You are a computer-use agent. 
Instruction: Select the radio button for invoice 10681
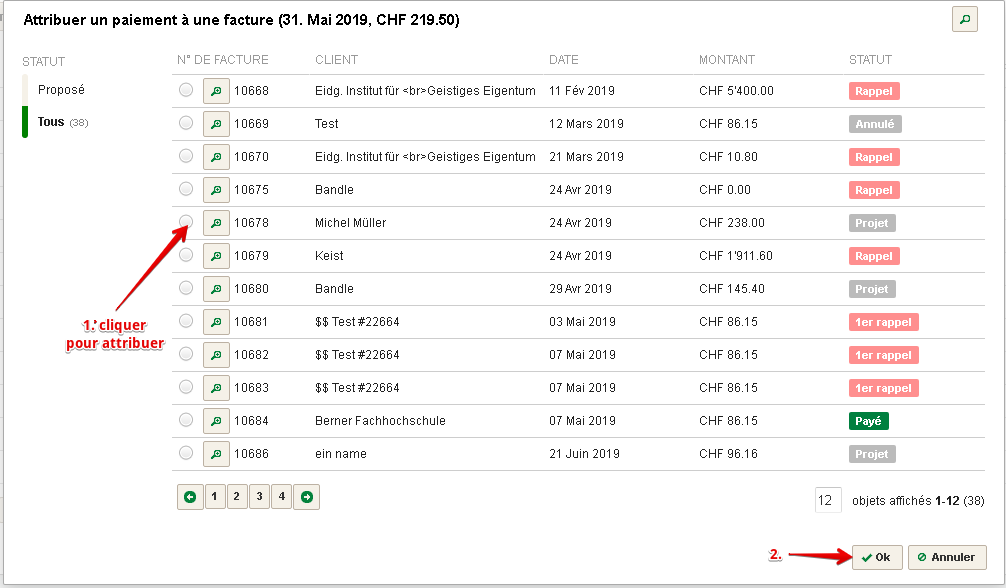coord(186,320)
